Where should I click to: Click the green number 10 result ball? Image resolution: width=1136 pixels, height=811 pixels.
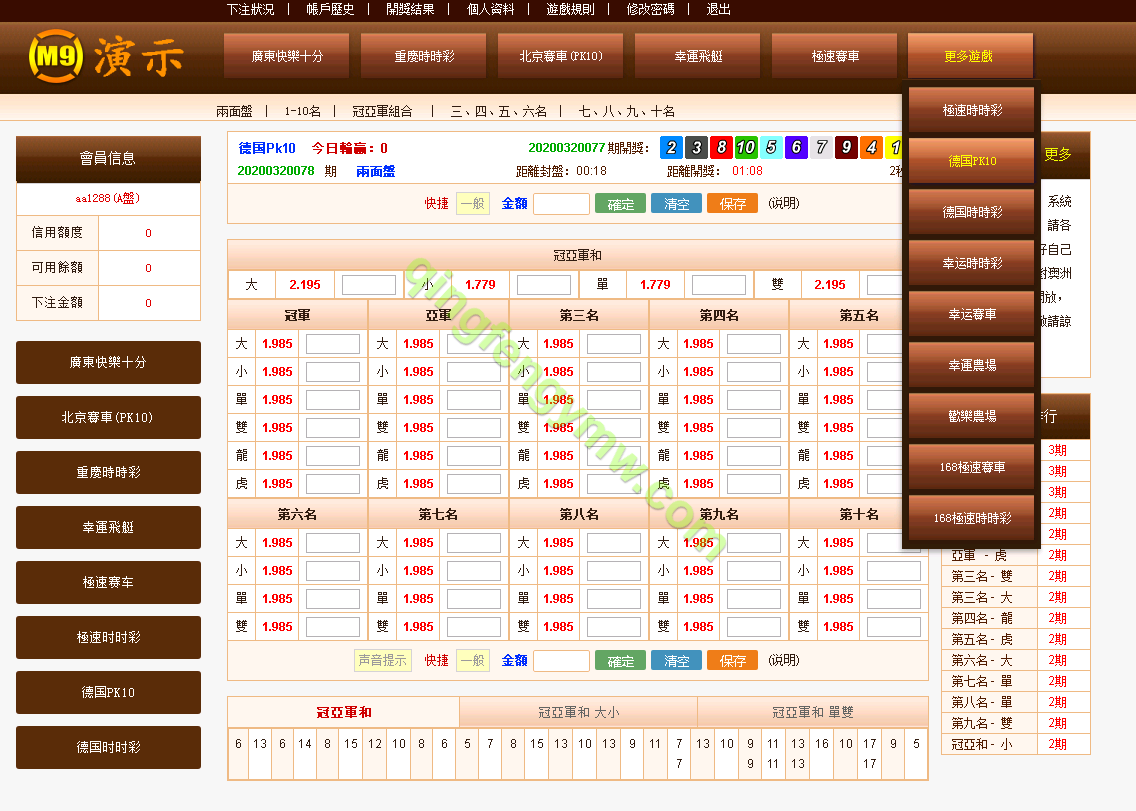point(746,148)
